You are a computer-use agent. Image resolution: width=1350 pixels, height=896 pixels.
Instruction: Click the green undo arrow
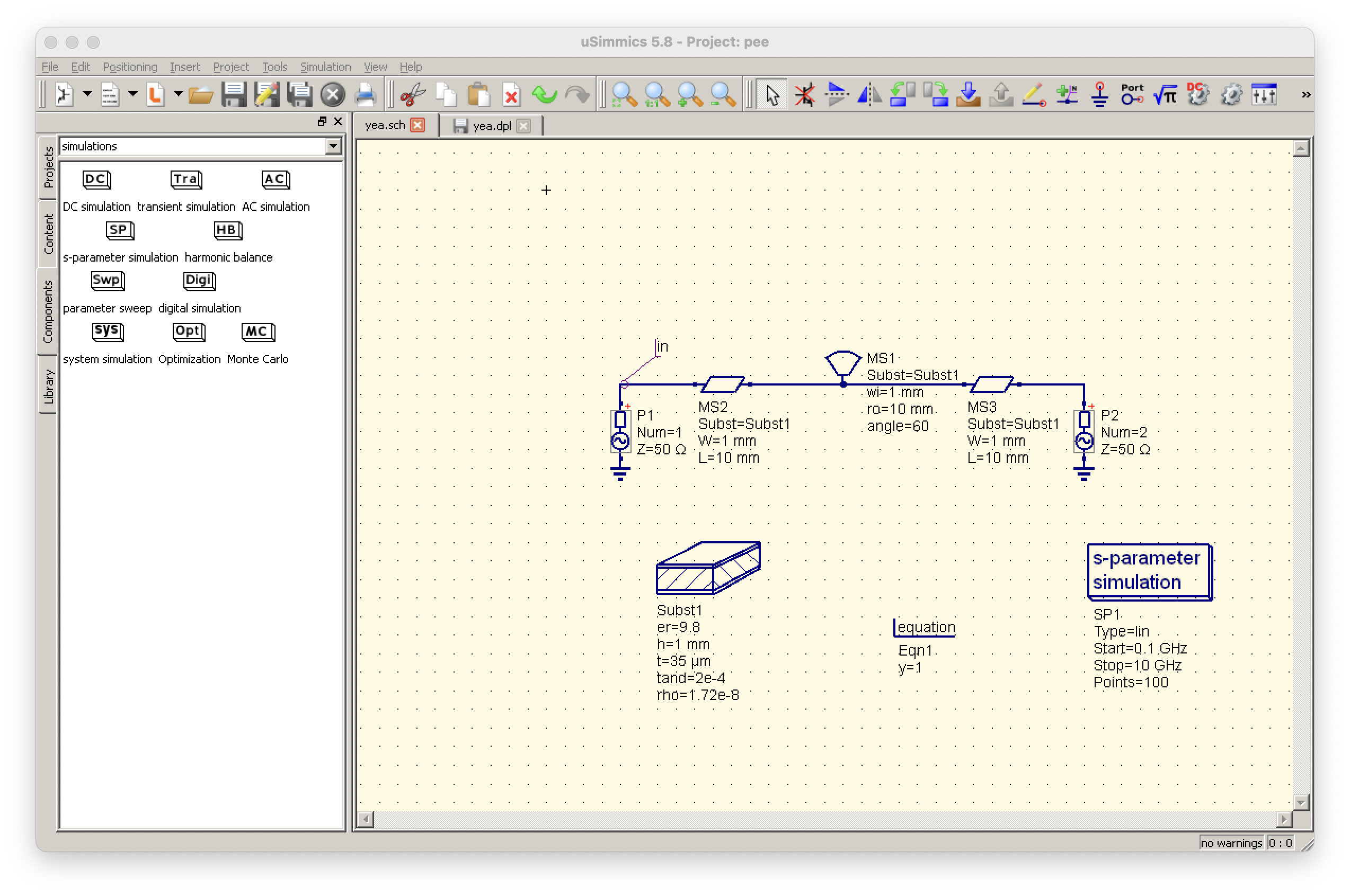click(x=544, y=94)
